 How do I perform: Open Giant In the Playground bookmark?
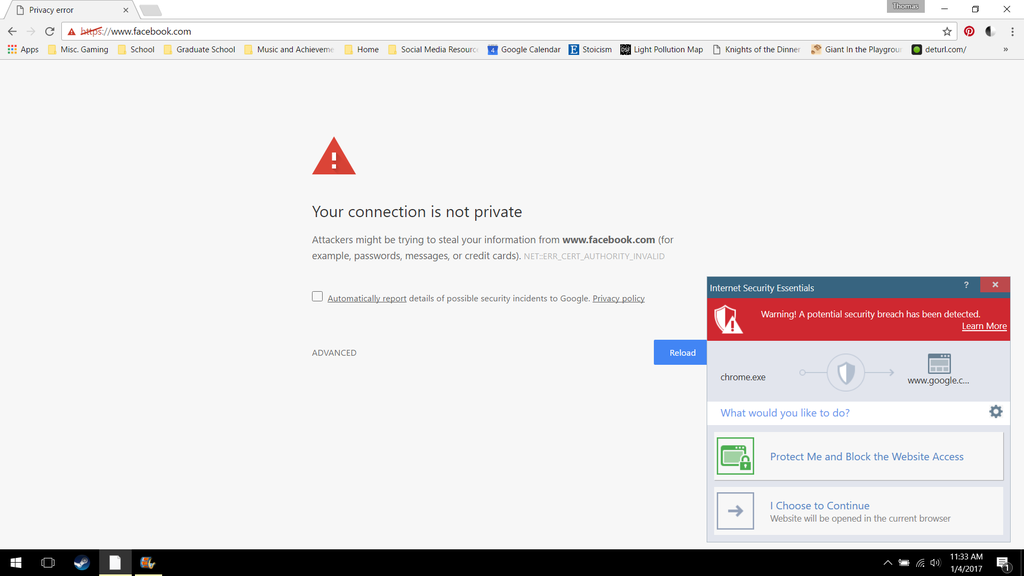(856, 50)
